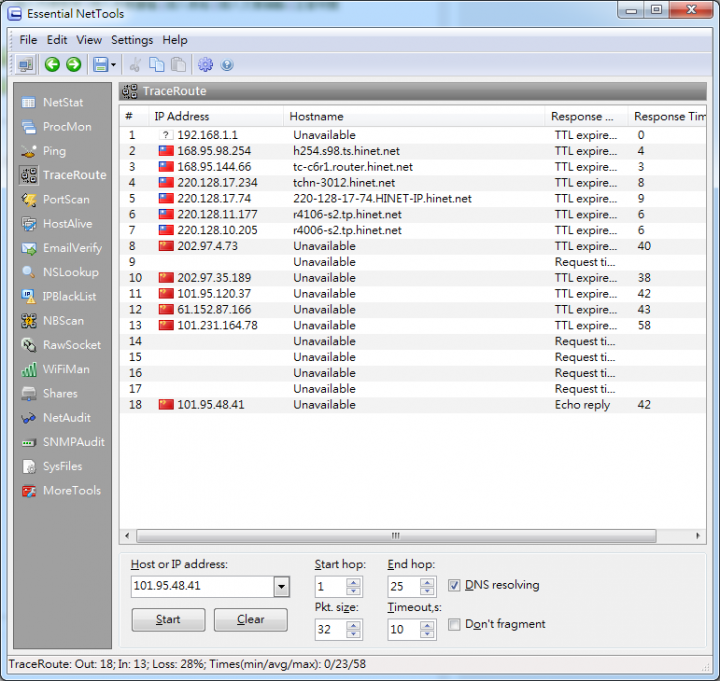Select row with IP 192.168.1.1
Screen dimensions: 720x681
(413, 135)
